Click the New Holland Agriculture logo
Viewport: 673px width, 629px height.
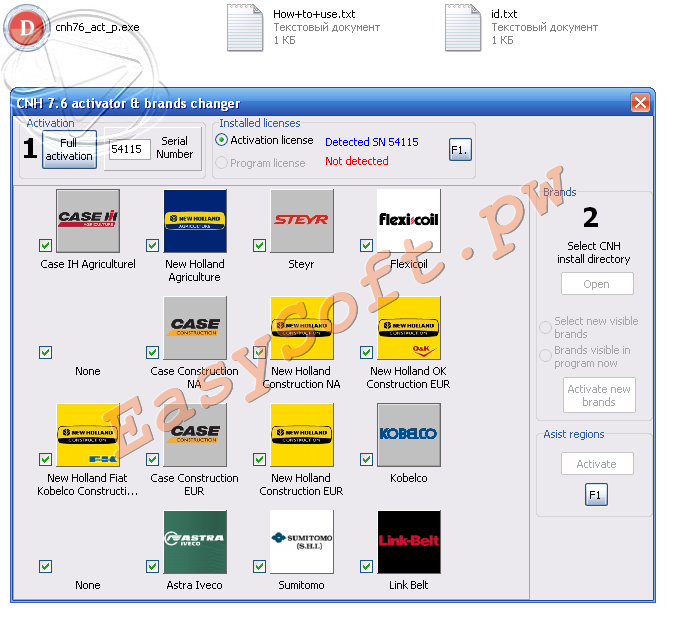(x=195, y=221)
